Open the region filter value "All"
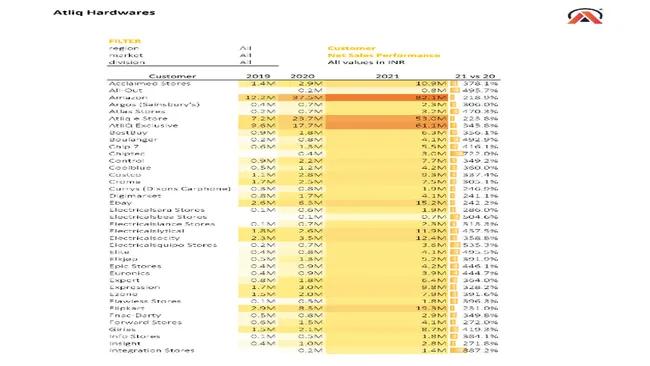This screenshot has height=366, width=650. tap(245, 48)
